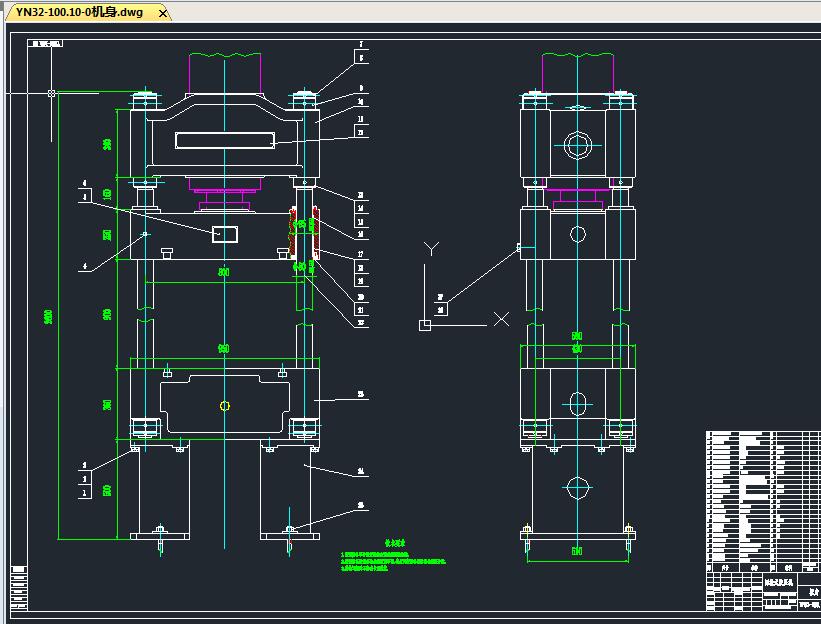This screenshot has height=624, width=821.
Task: Select the green technical requirements heading text
Action: pyautogui.click(x=395, y=544)
